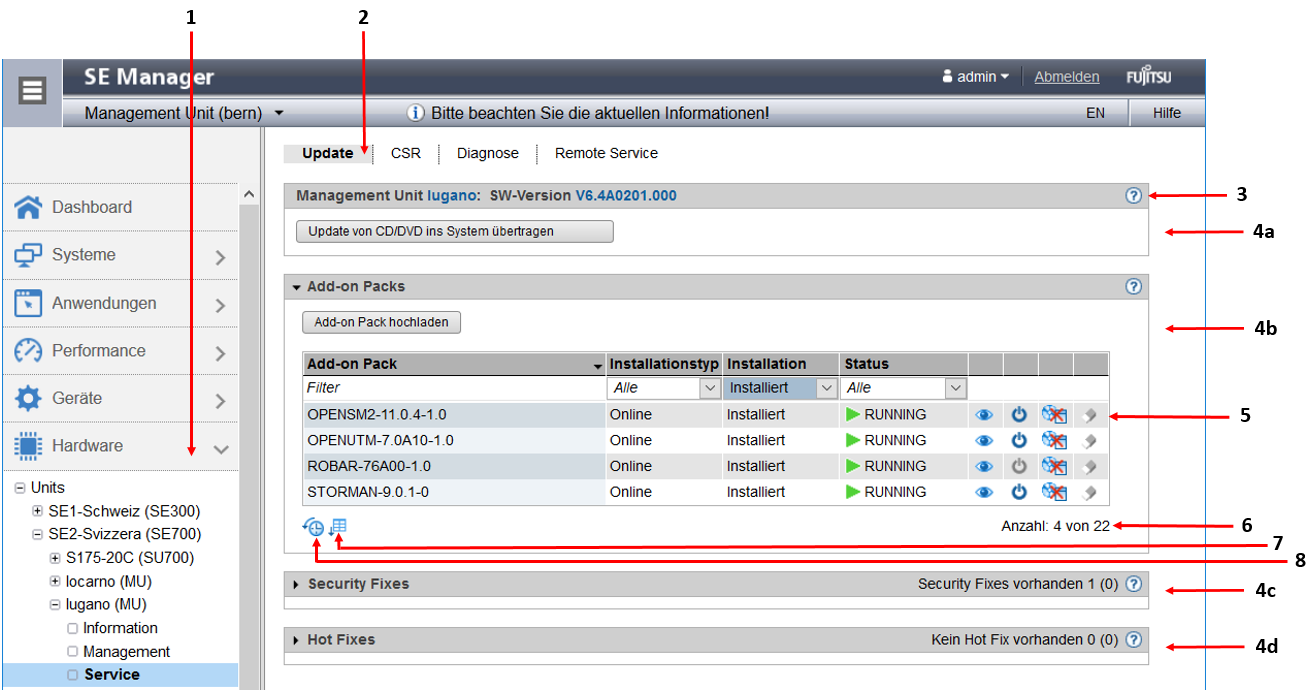Expand the SE1-Schweiz (SE300) tree node
The height and width of the screenshot is (694, 1313).
click(37, 511)
